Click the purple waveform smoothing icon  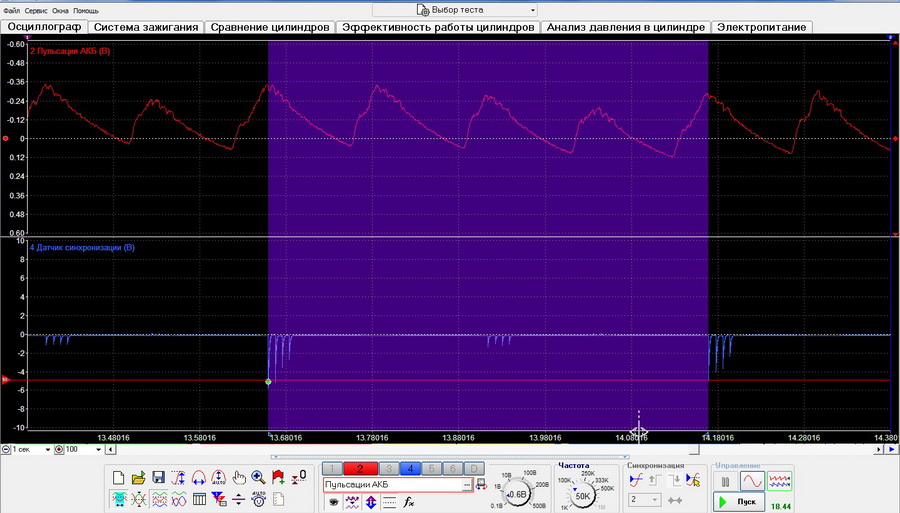pos(352,503)
